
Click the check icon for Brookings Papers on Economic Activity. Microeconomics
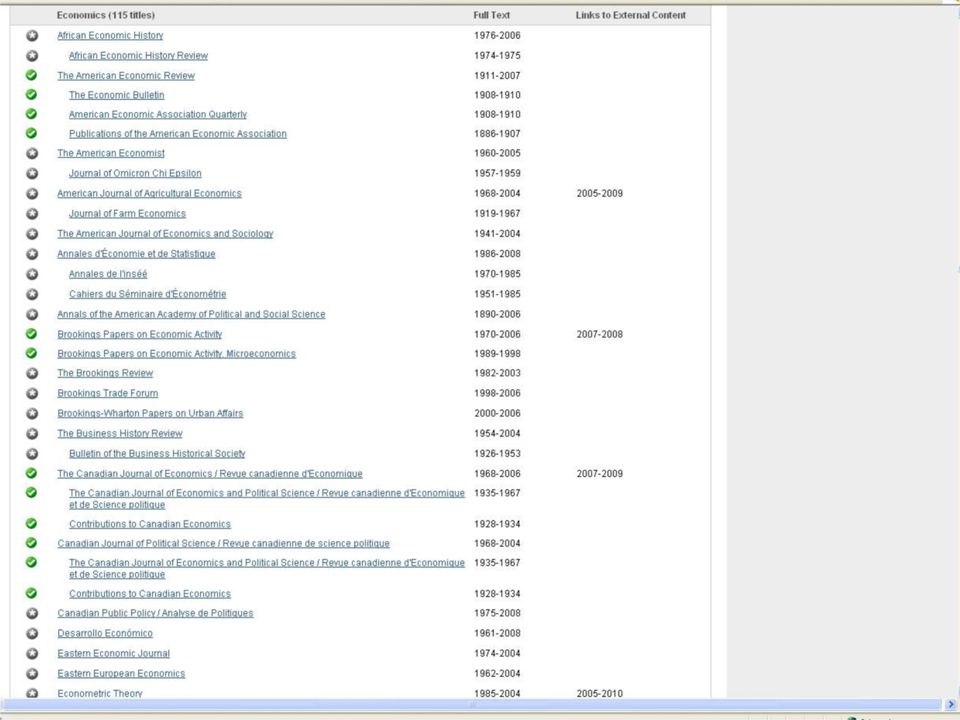point(31,353)
